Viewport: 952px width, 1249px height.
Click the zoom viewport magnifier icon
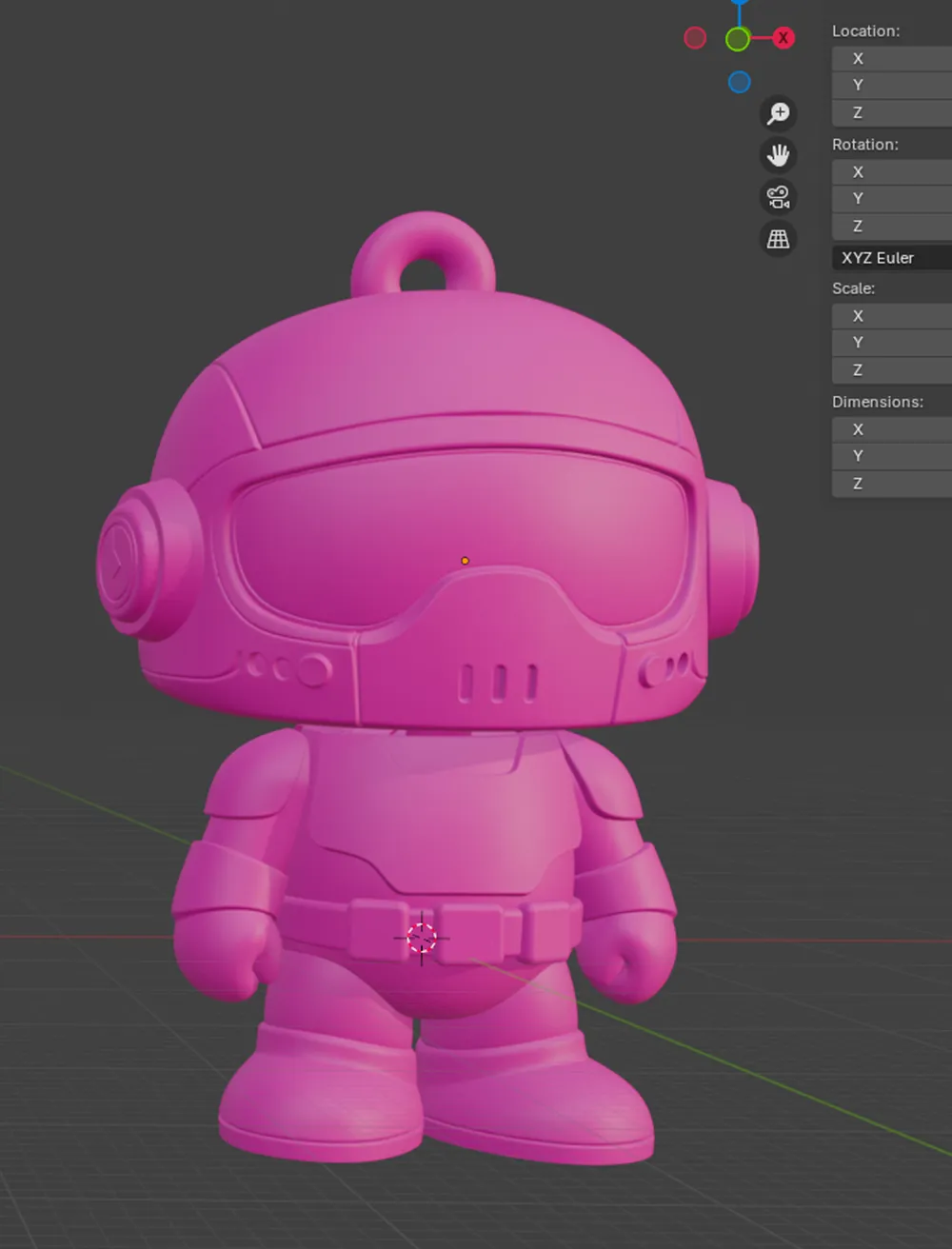coord(779,113)
